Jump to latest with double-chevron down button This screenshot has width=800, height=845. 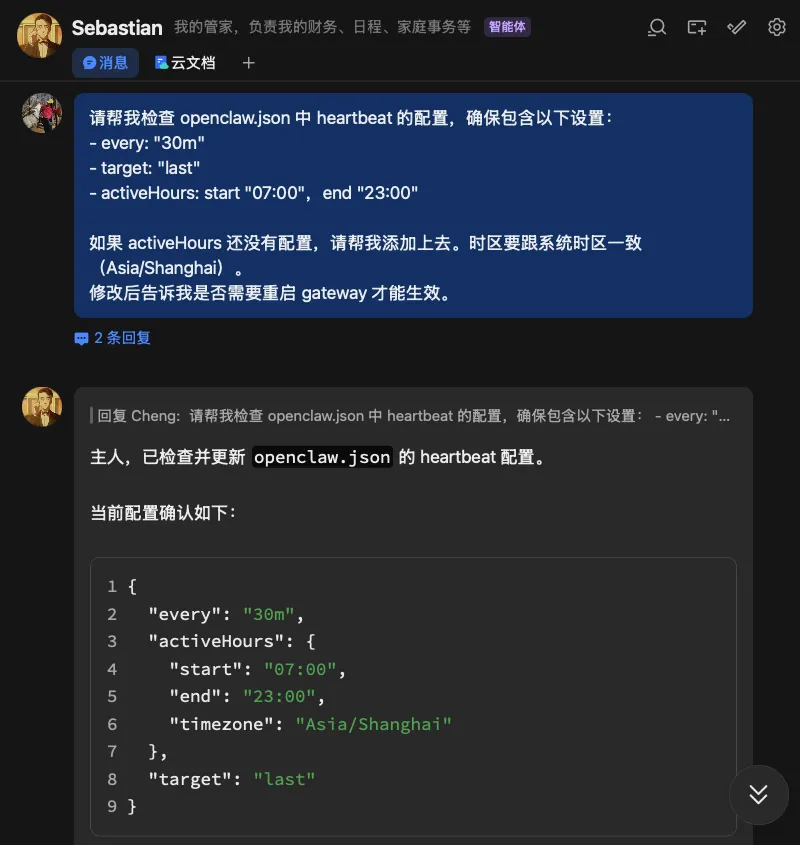click(758, 794)
